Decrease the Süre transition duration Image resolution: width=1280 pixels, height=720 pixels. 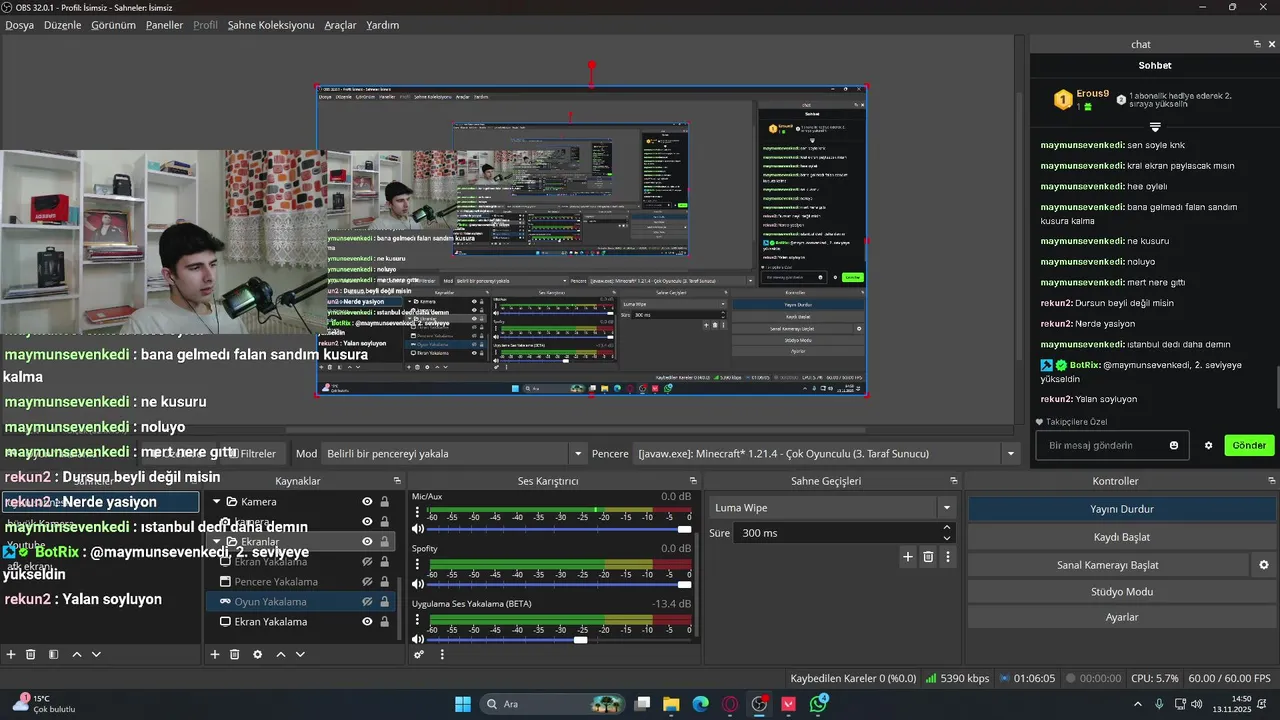[947, 538]
